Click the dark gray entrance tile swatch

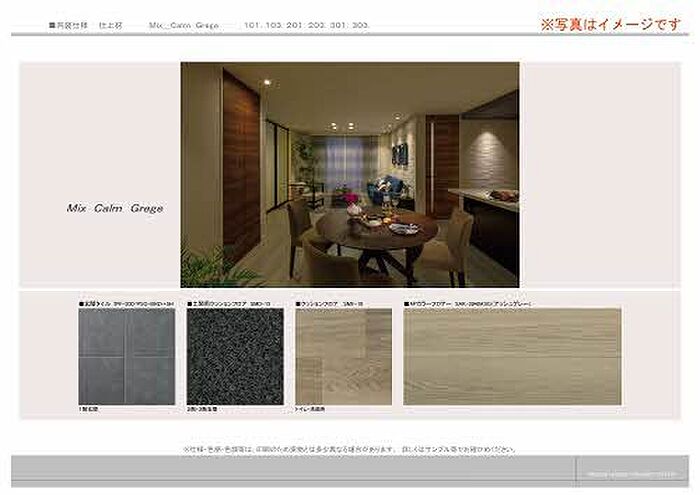tap(126, 356)
